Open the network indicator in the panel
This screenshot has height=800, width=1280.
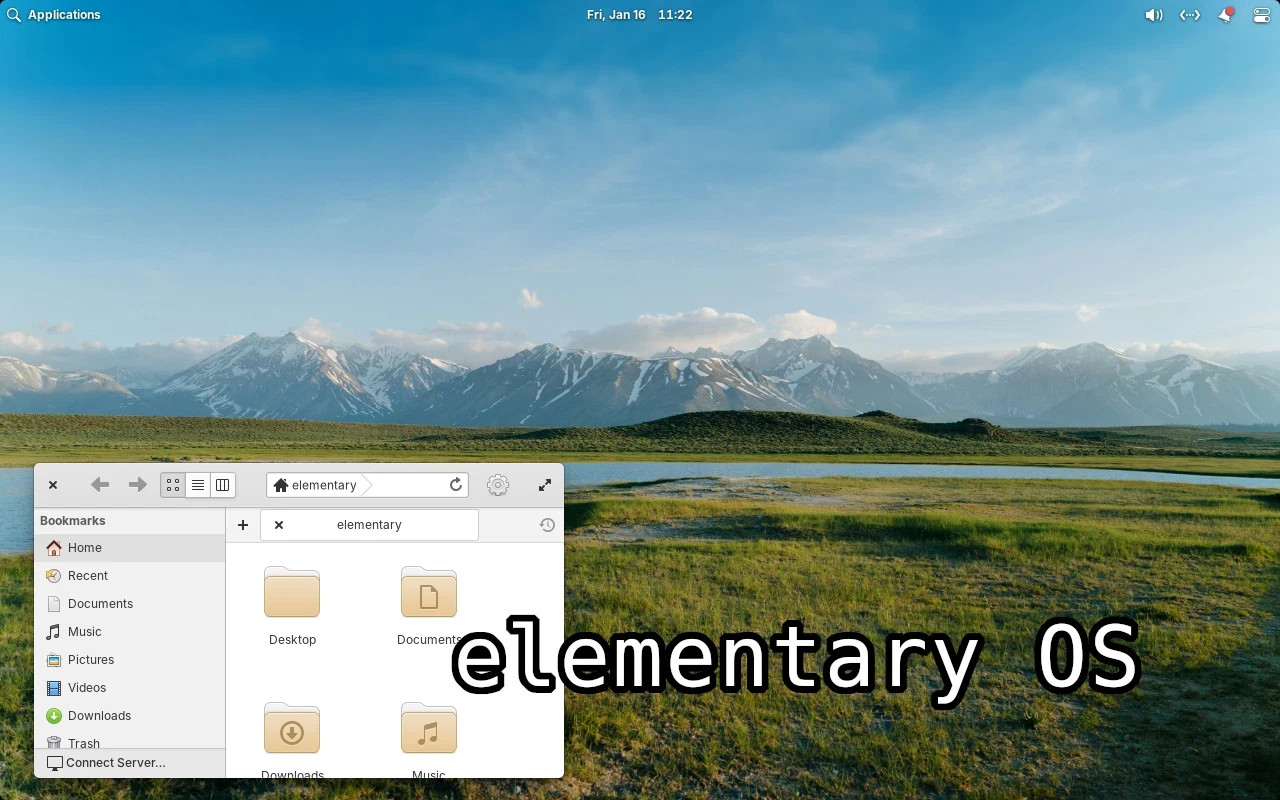tap(1189, 15)
